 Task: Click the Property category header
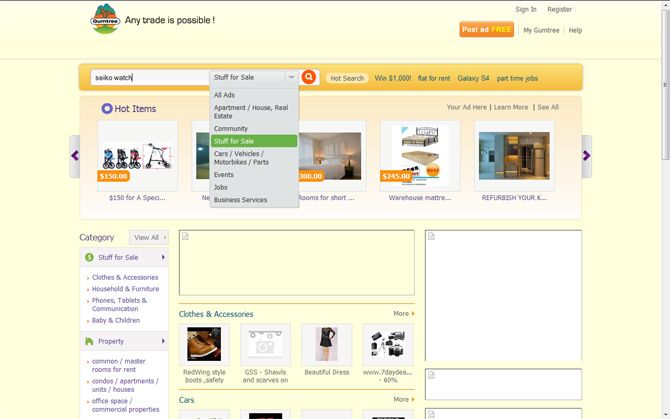coord(124,341)
